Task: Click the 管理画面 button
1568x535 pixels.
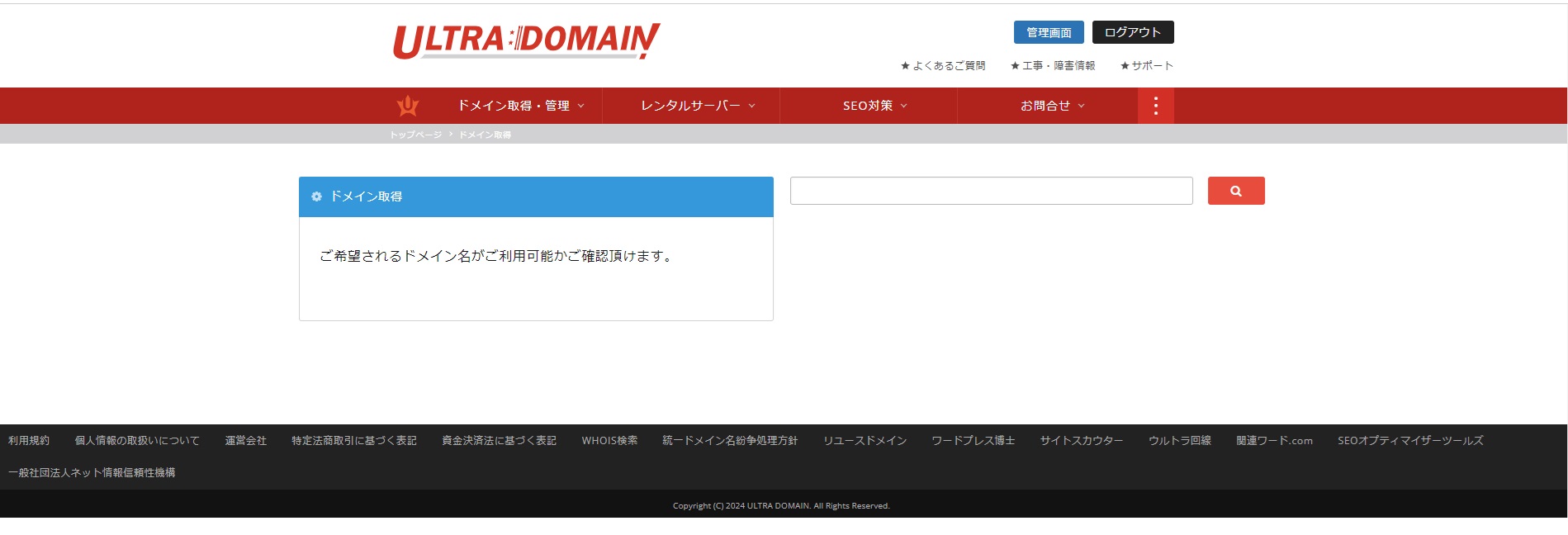Action: click(1048, 32)
